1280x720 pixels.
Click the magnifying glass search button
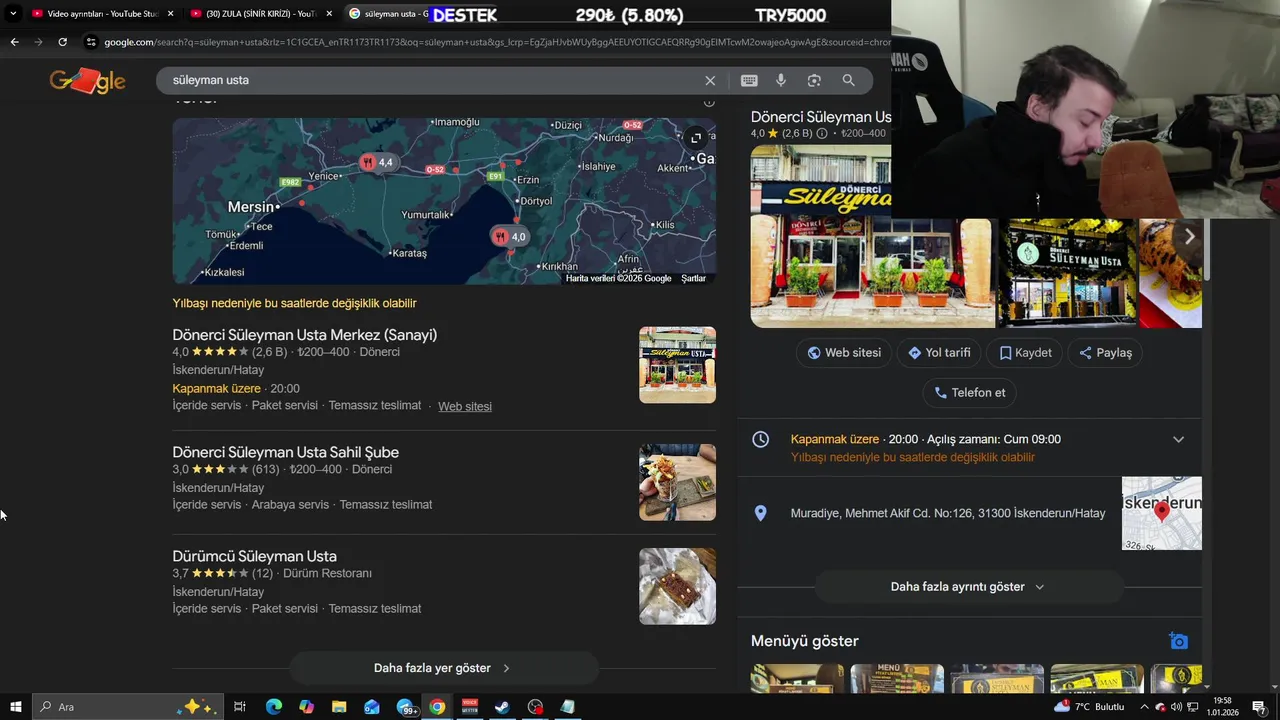point(848,80)
